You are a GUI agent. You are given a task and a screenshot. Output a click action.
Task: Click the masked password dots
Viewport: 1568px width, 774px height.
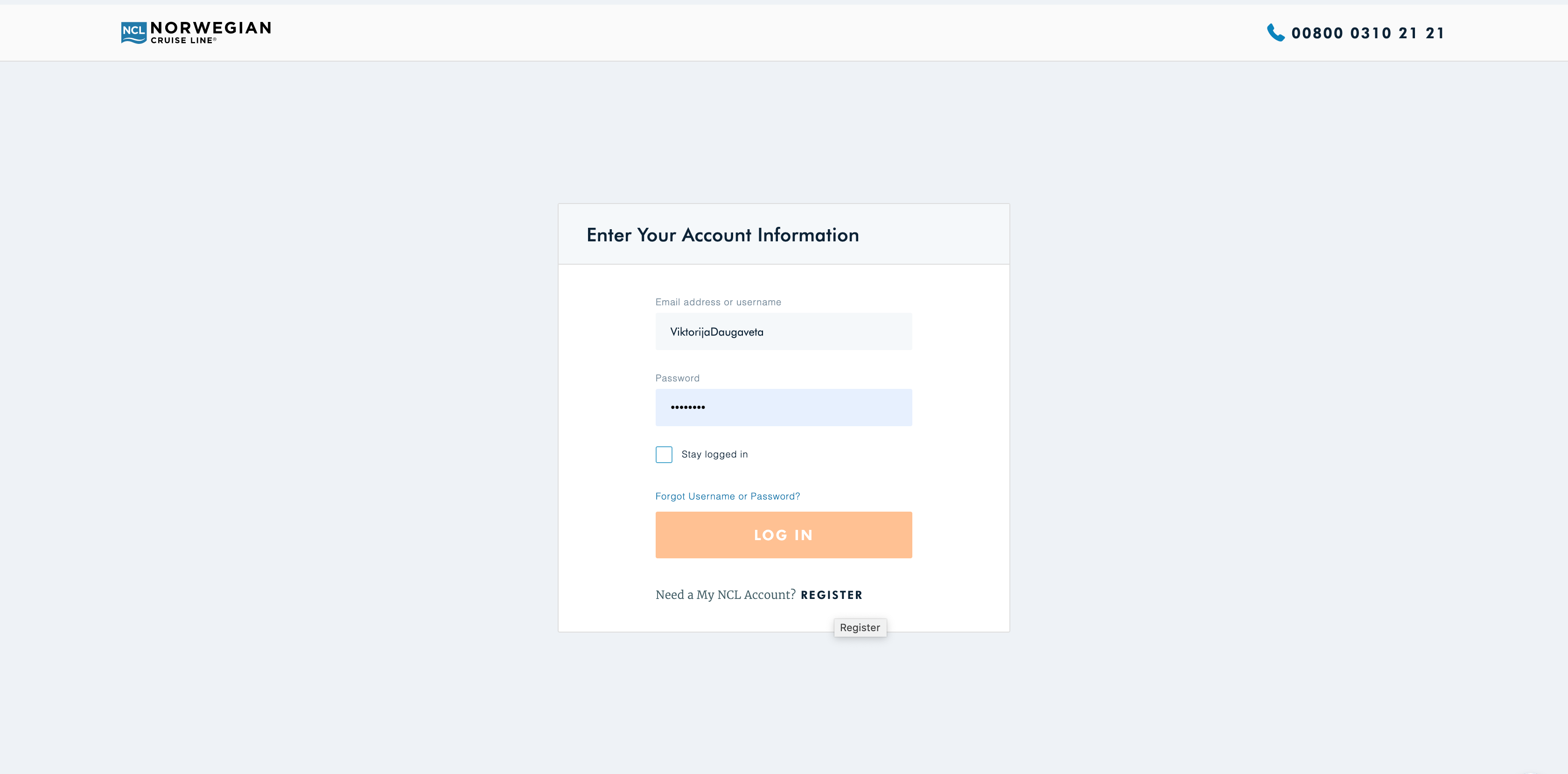click(x=688, y=408)
